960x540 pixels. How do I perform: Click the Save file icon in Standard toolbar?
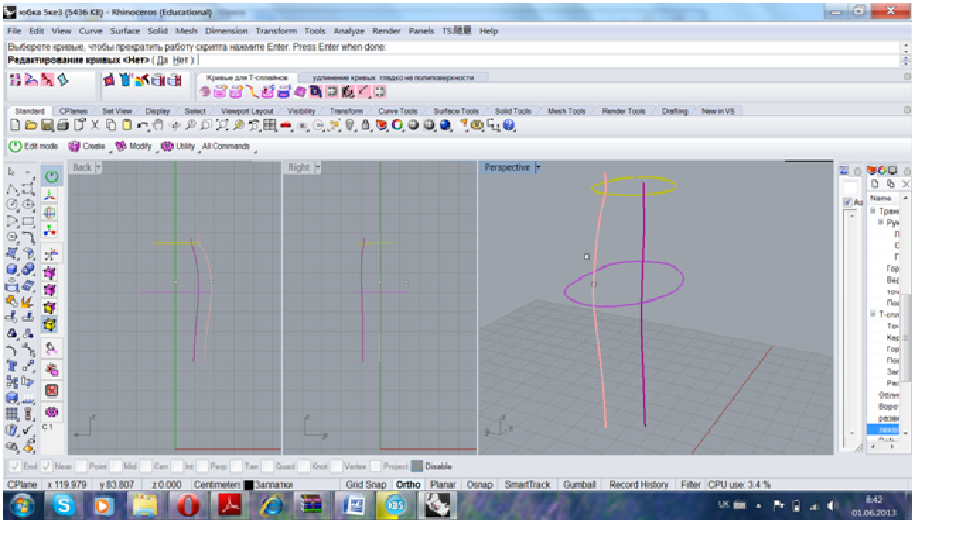(45, 125)
